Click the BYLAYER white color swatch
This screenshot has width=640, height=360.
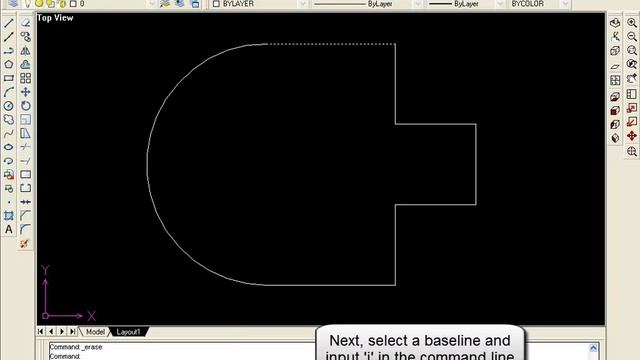pos(216,4)
